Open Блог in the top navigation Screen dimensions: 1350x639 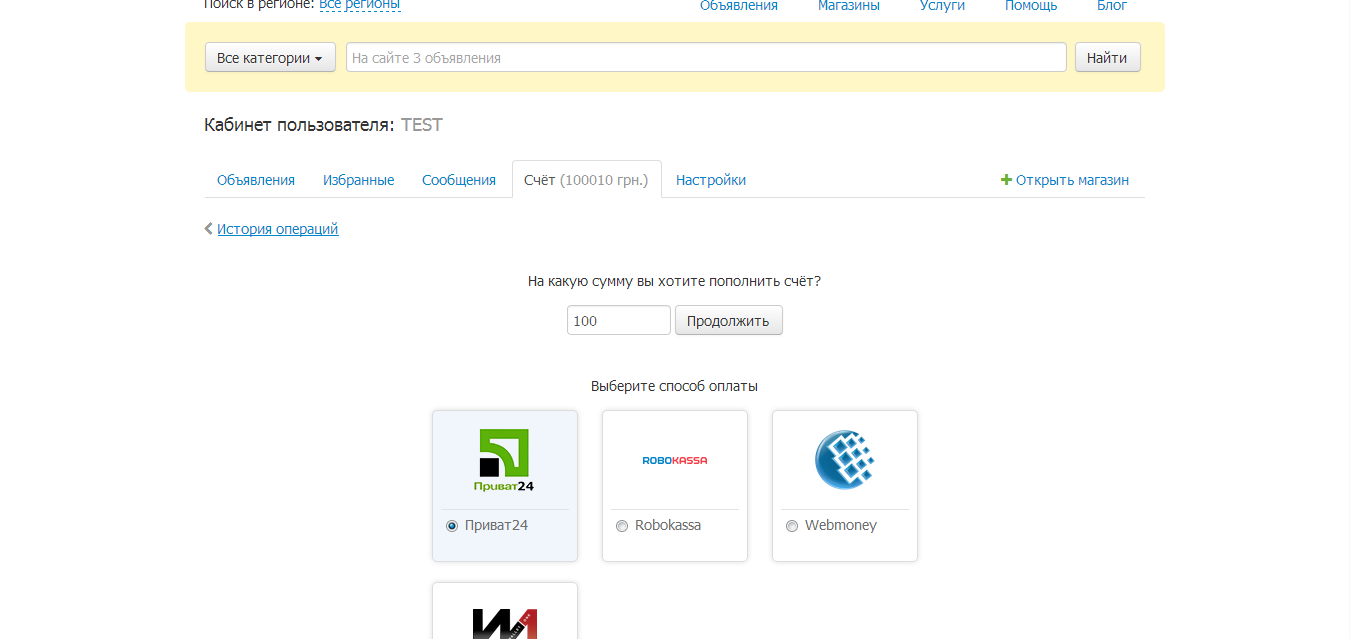1112,6
